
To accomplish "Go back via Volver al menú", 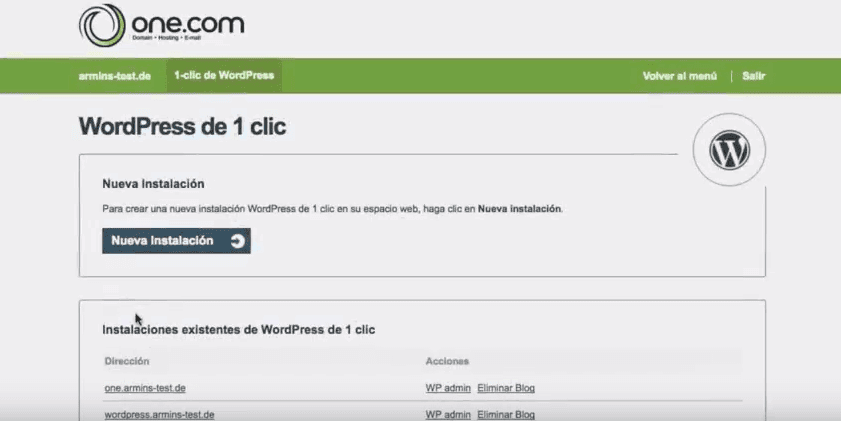I will (x=680, y=76).
